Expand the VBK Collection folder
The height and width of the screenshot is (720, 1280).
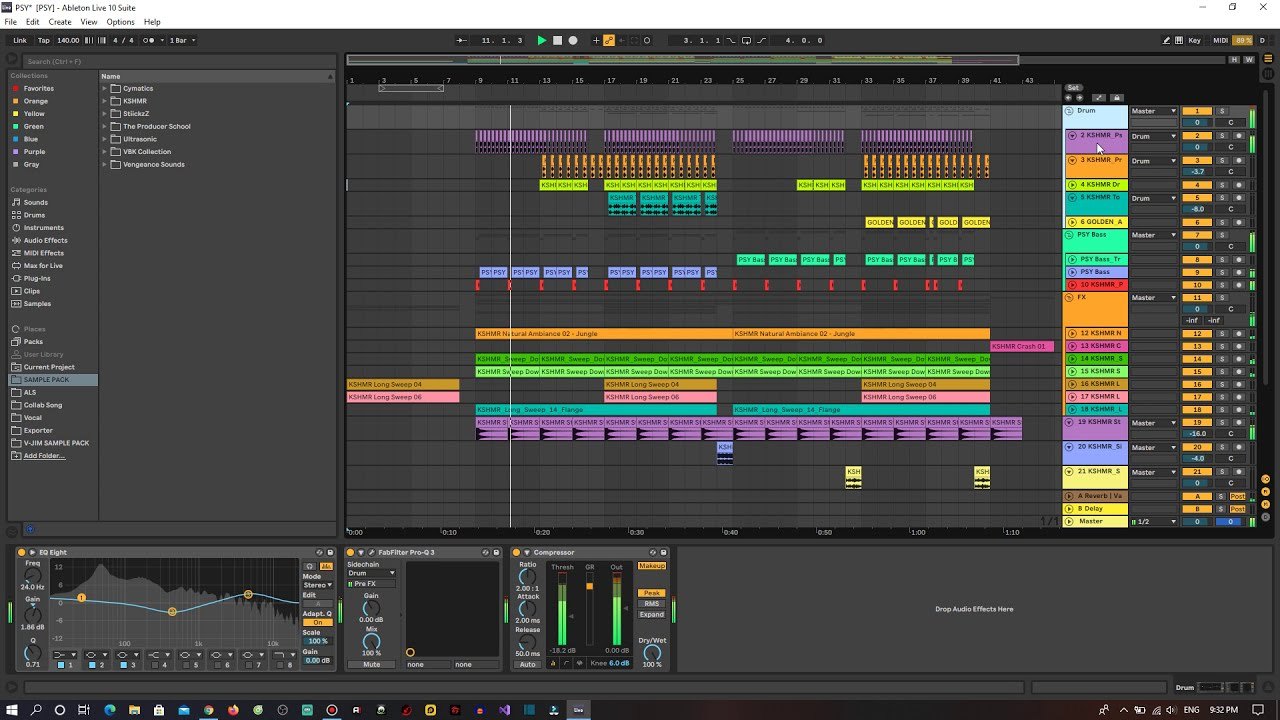tap(104, 151)
